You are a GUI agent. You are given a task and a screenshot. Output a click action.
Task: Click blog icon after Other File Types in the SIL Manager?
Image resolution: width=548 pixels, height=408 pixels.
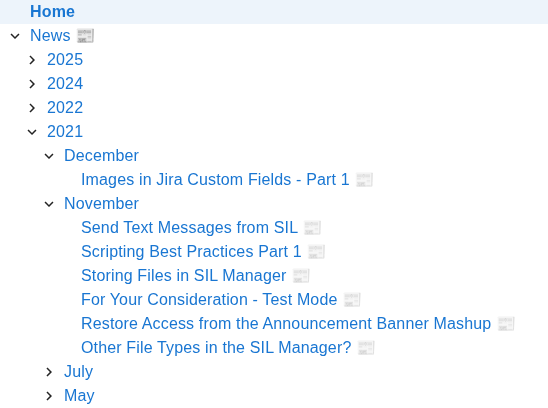tap(367, 348)
